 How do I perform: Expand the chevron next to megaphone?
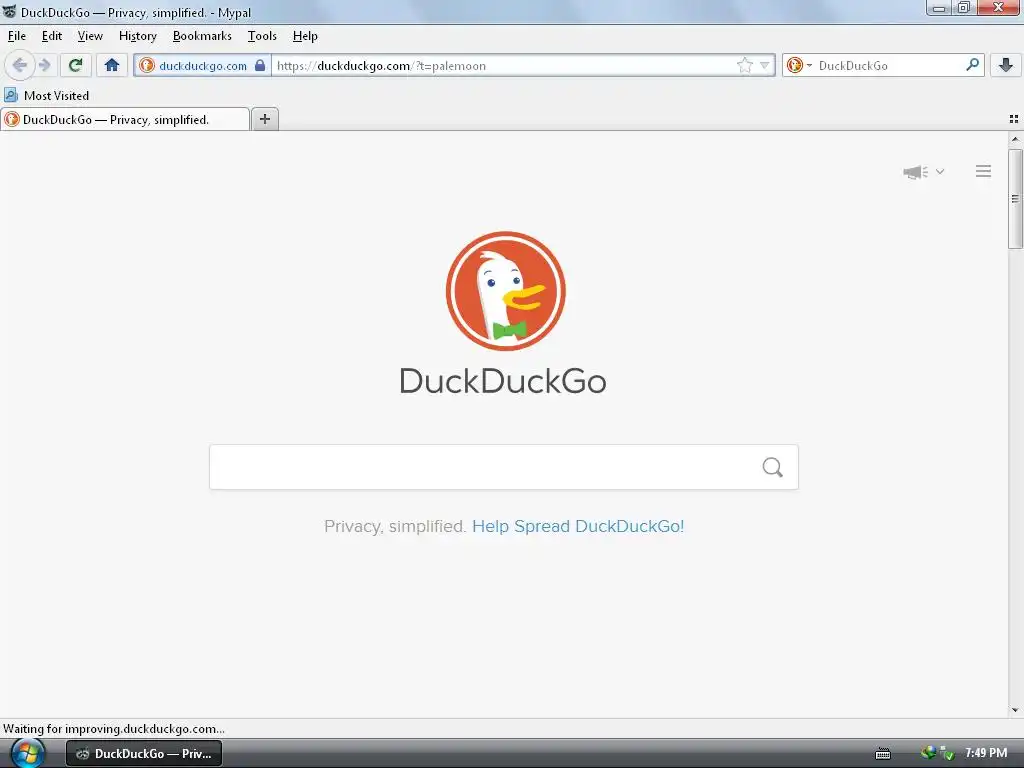coord(940,172)
